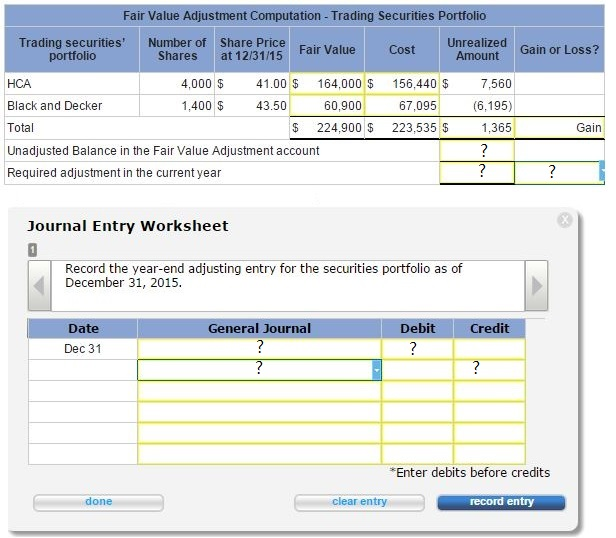This screenshot has height=538, width=616.
Task: Click Unadjusted Balance amount input field
Action: click(x=477, y=151)
